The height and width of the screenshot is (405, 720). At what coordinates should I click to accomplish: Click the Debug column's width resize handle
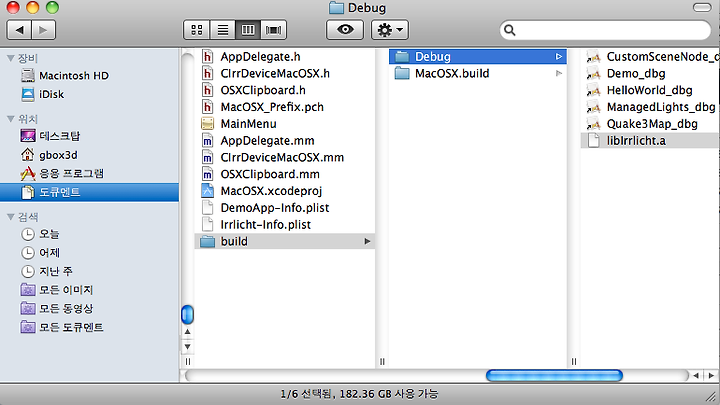click(574, 362)
